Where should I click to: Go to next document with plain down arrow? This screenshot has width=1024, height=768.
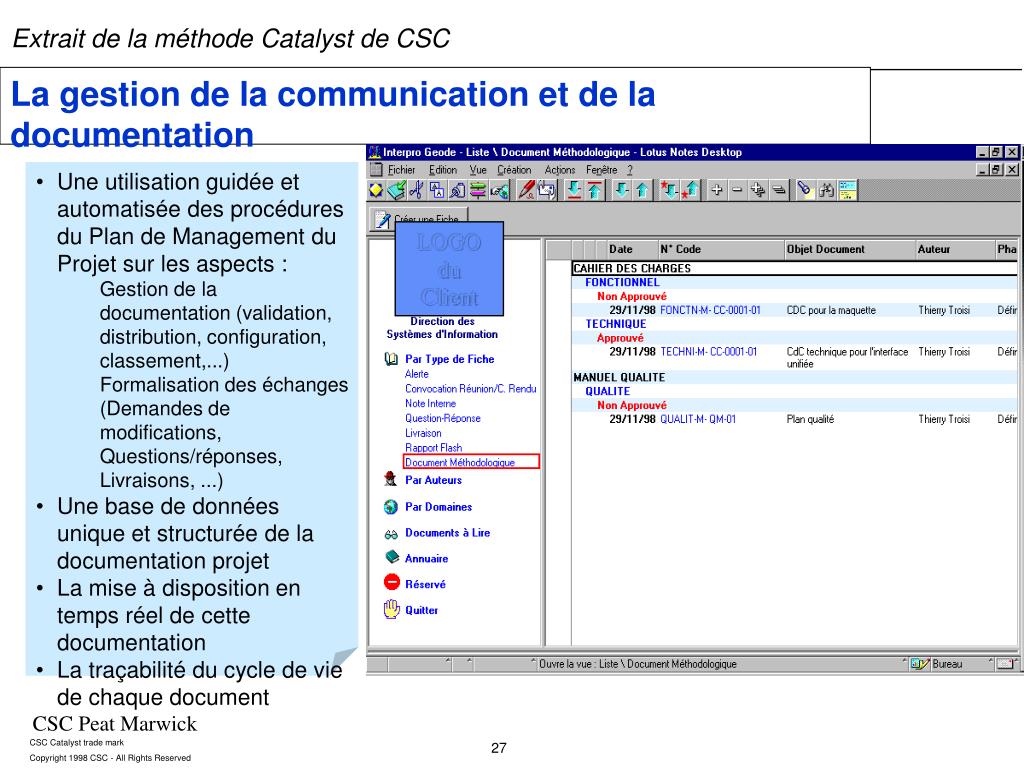(622, 190)
